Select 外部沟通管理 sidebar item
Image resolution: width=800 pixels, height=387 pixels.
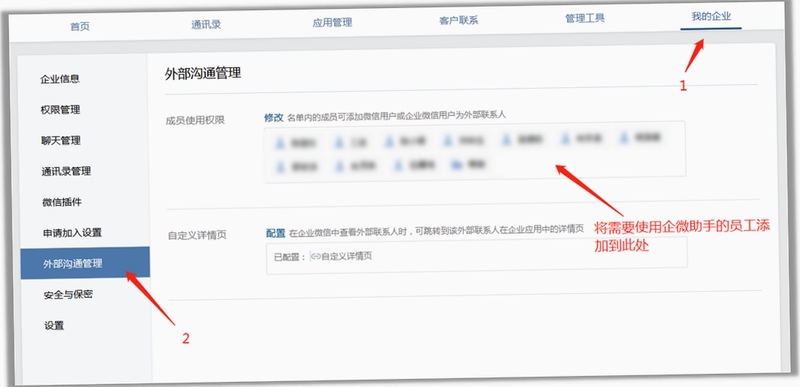(x=86, y=263)
